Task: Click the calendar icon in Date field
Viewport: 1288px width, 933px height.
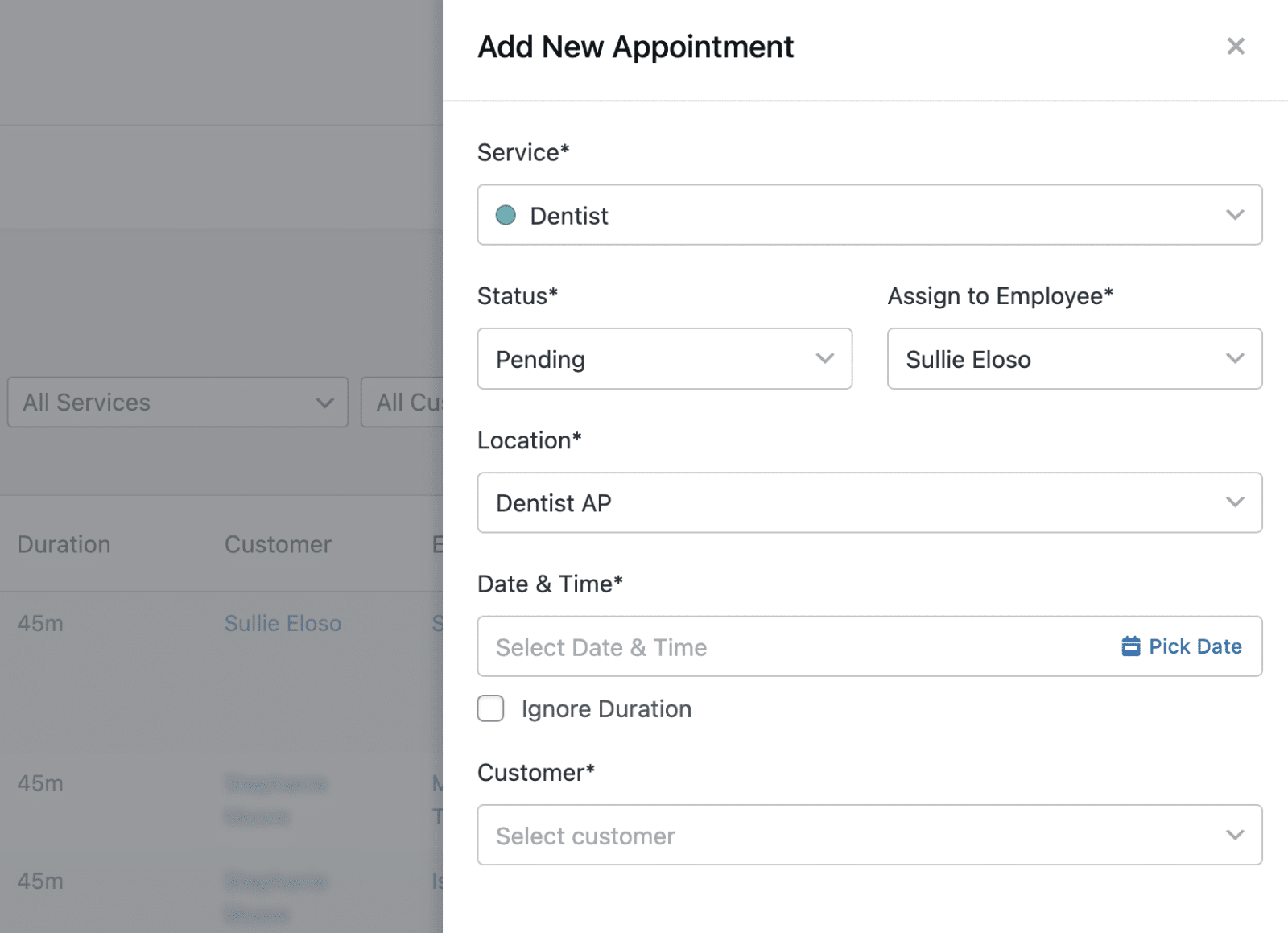Action: click(1130, 646)
